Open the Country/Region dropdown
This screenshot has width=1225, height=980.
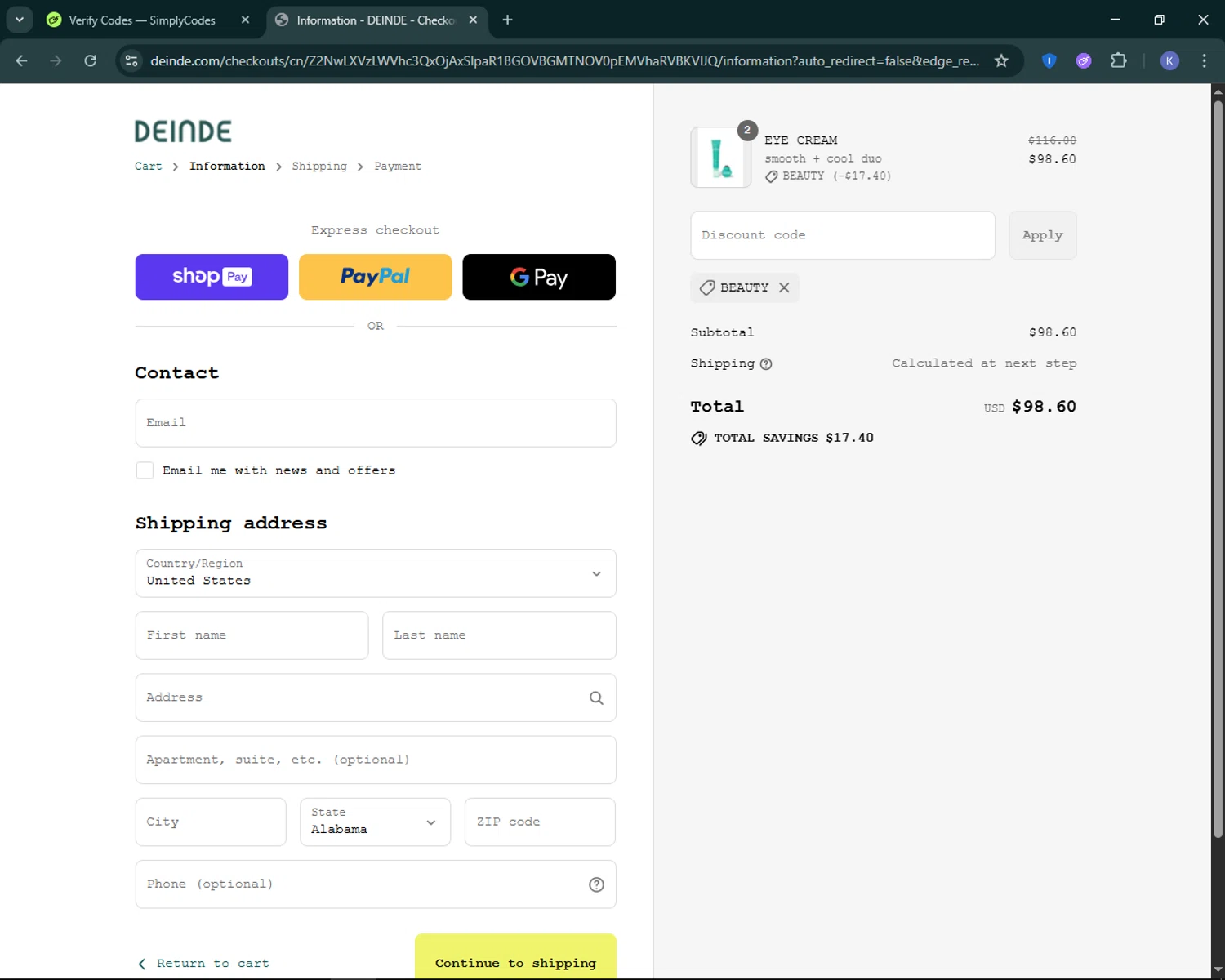tap(376, 573)
